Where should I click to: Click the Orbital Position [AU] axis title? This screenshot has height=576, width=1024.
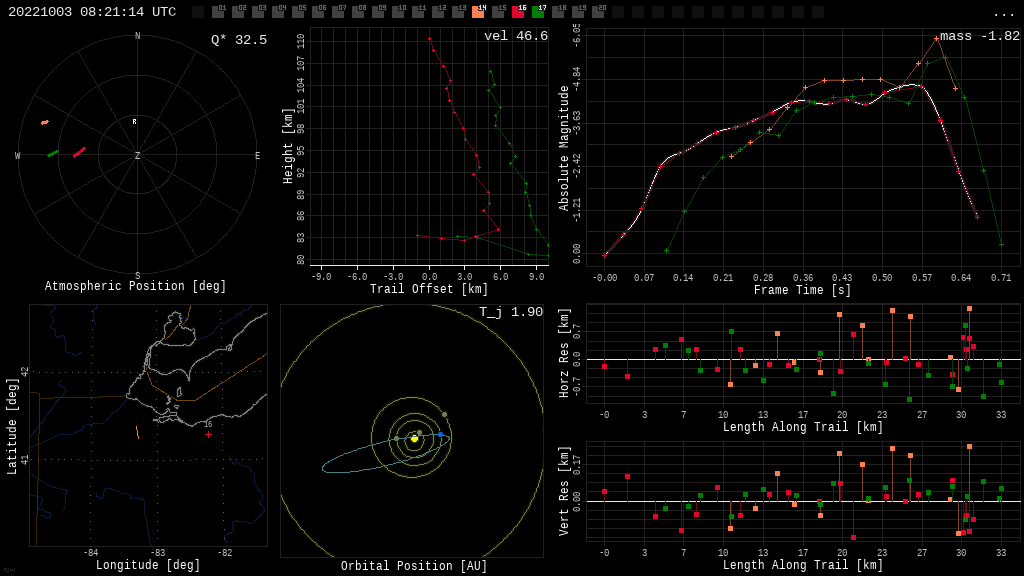414,566
